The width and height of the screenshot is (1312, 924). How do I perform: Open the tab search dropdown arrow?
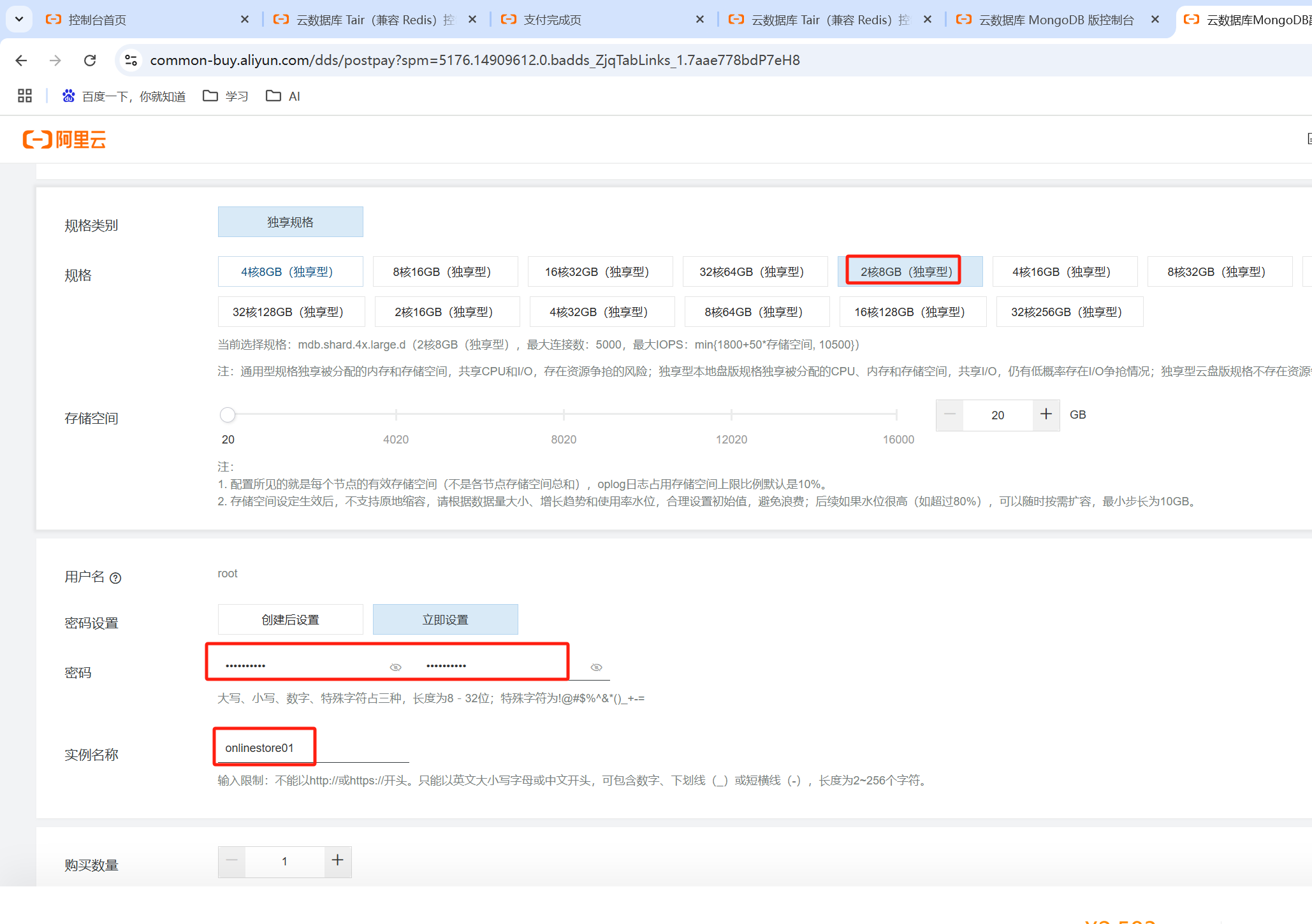[x=19, y=19]
